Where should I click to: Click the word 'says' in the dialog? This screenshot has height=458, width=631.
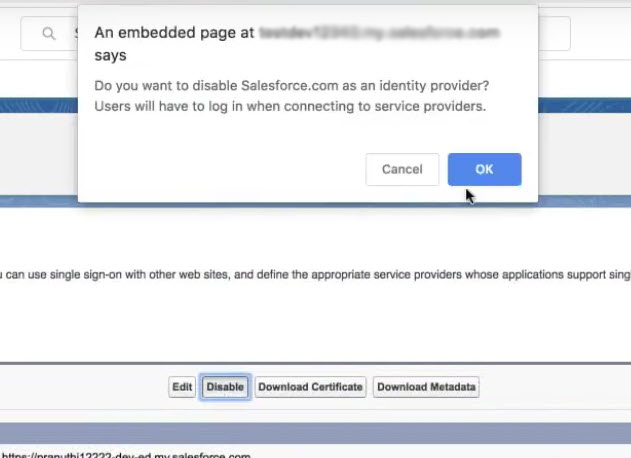(x=110, y=55)
